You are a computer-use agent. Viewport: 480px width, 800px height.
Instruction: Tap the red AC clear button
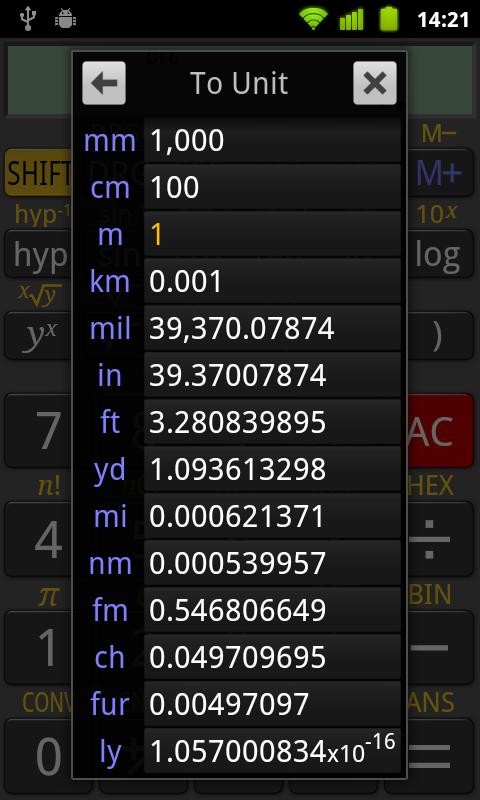[441, 431]
